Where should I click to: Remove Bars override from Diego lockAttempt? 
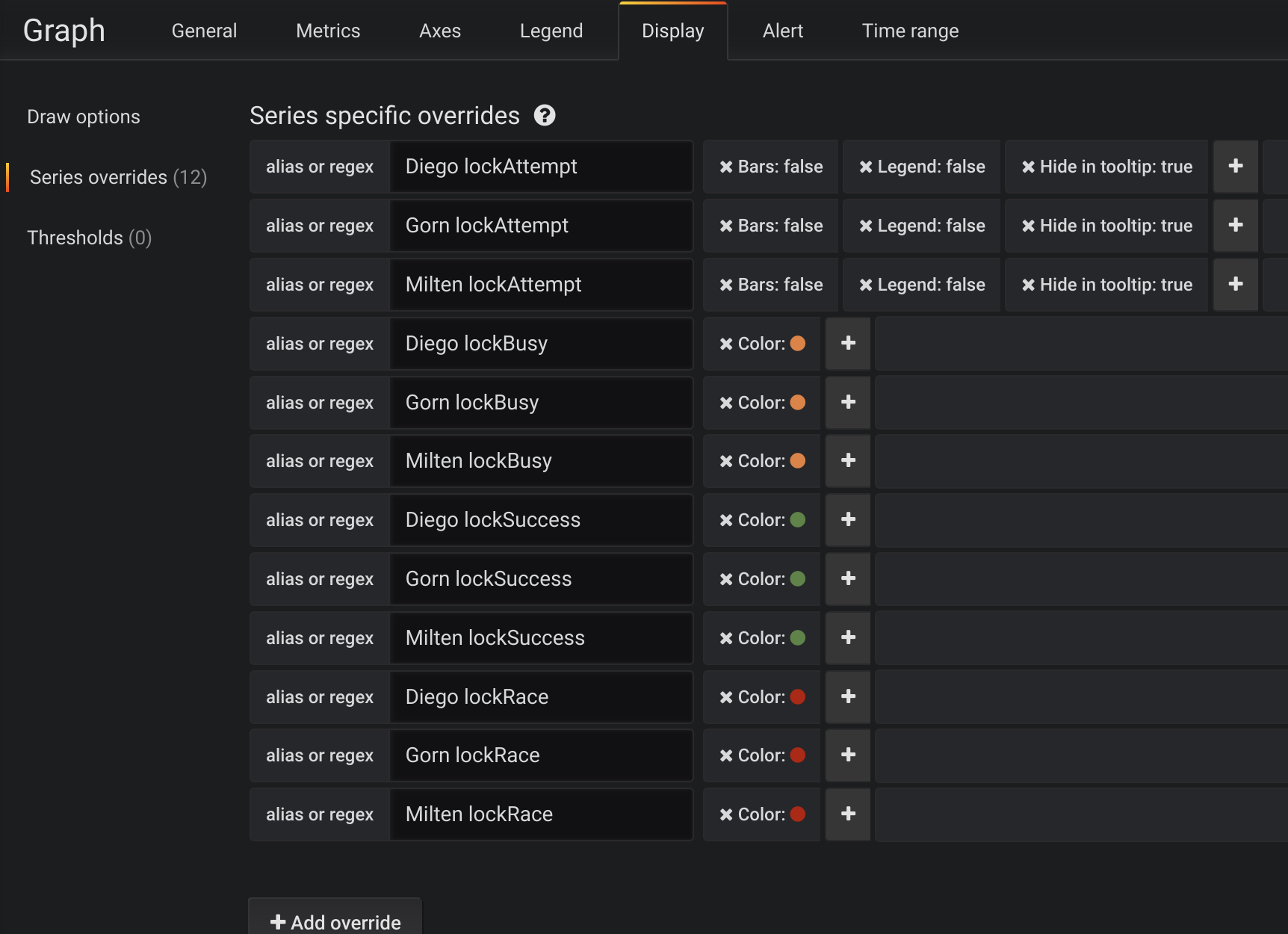(x=726, y=167)
